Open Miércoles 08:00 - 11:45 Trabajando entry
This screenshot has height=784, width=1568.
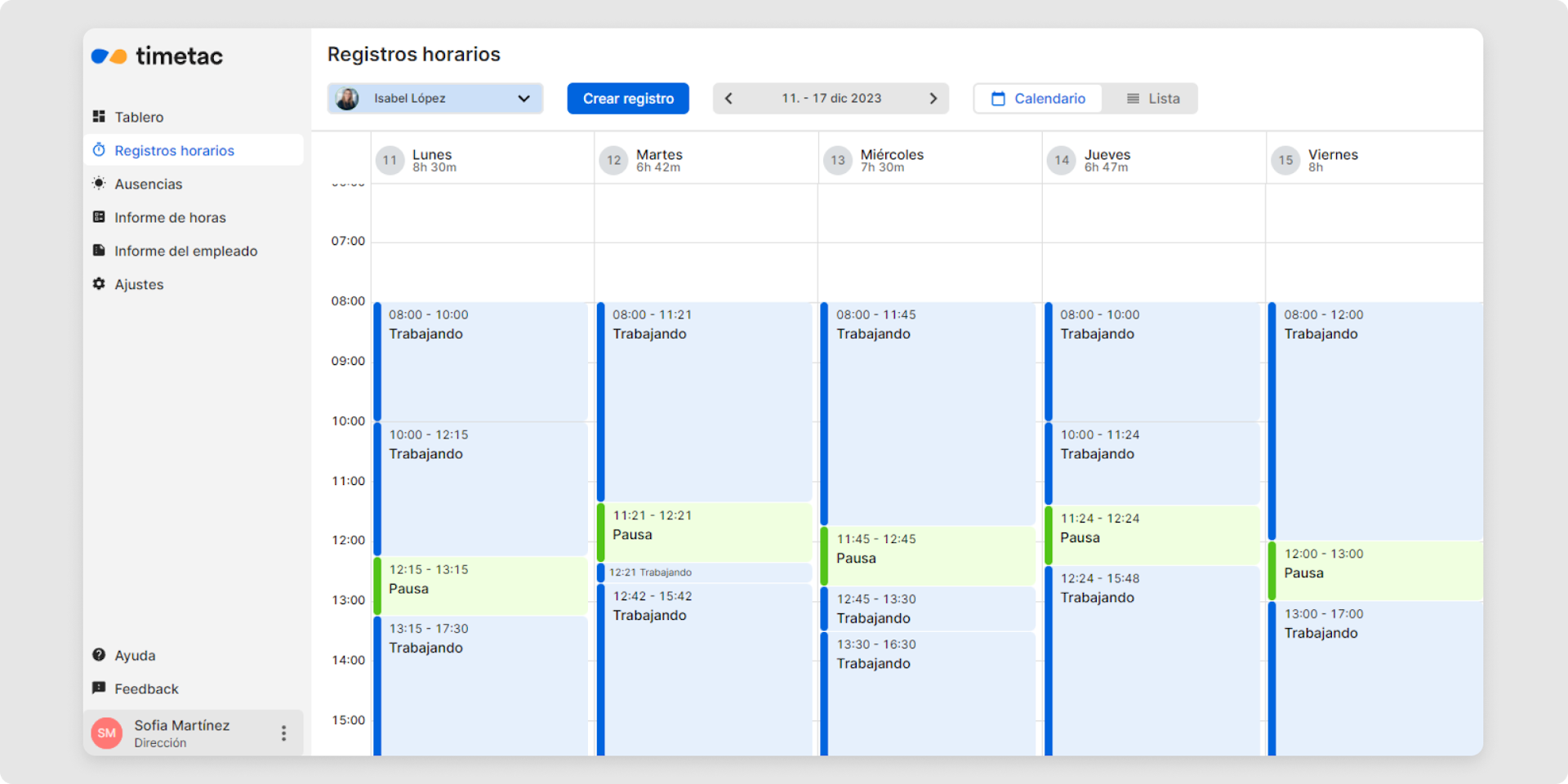929,413
